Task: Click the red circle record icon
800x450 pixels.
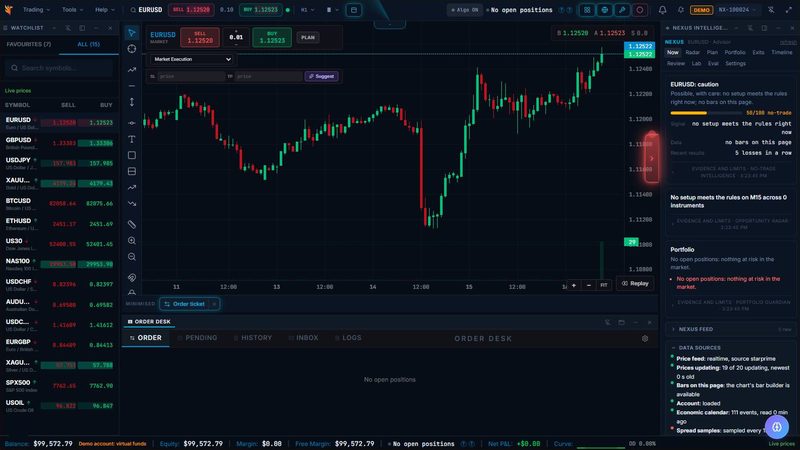Action: point(639,10)
